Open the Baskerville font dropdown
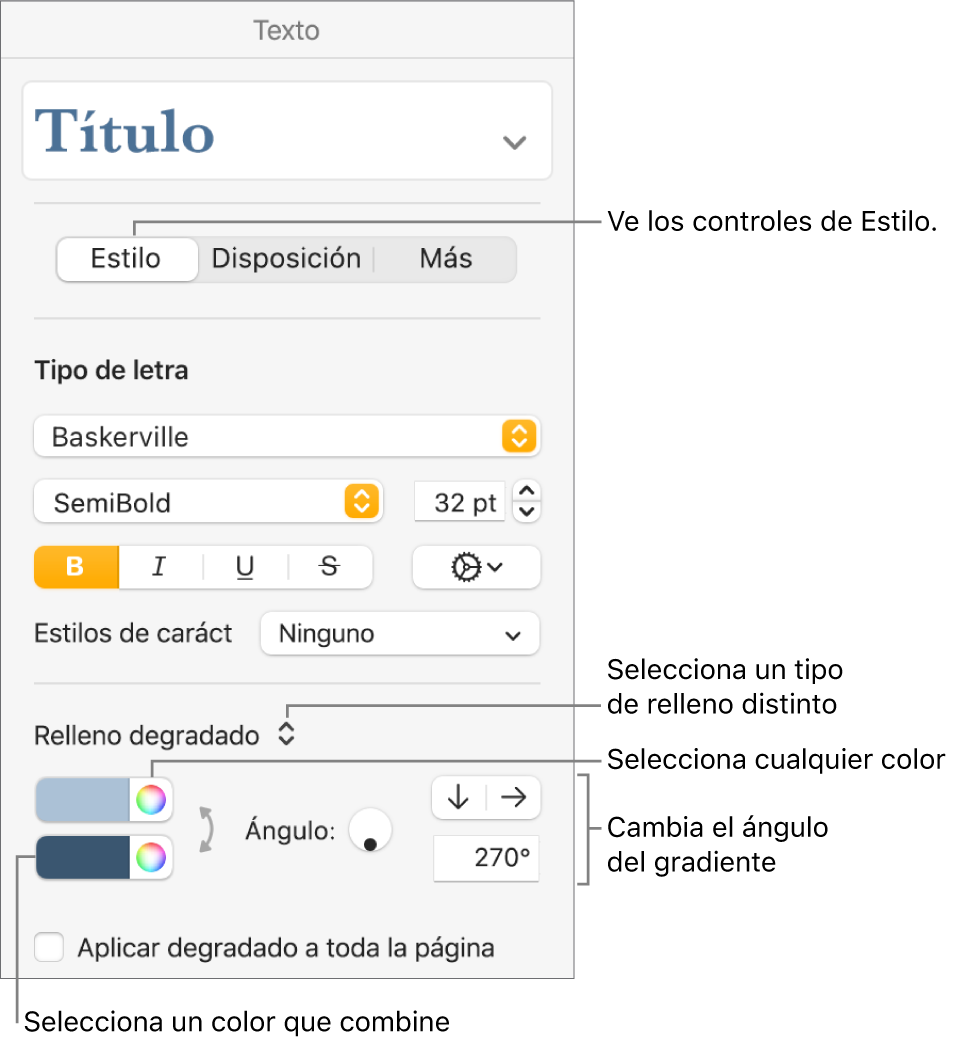Image resolution: width=963 pixels, height=1048 pixels. pos(286,437)
